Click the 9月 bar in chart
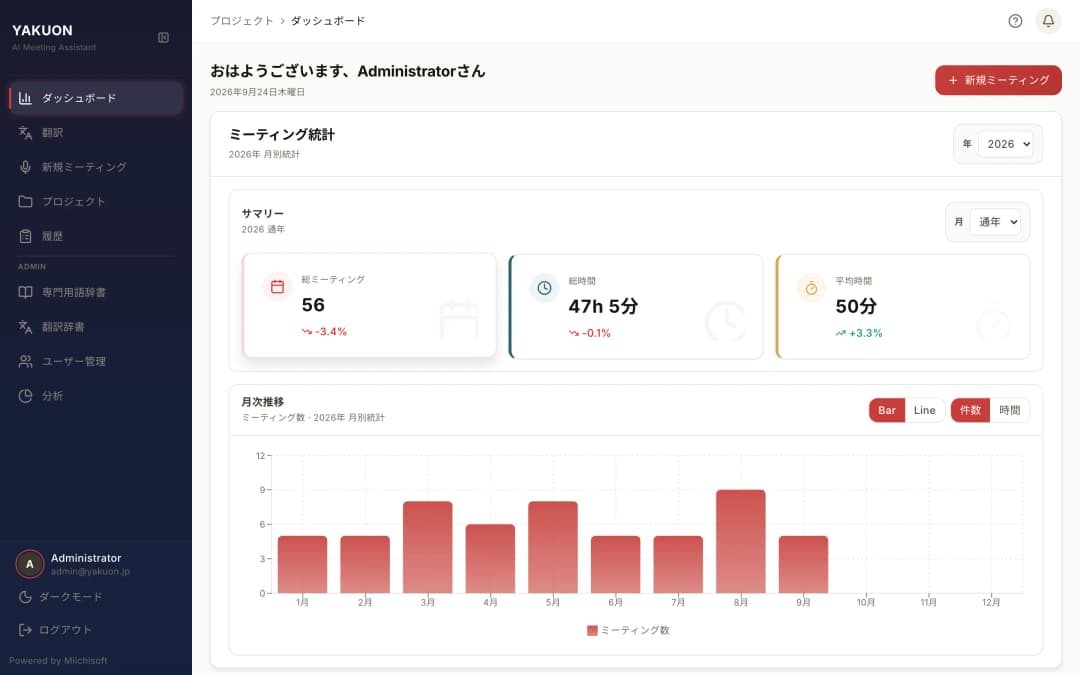The width and height of the screenshot is (1080, 675). click(803, 564)
